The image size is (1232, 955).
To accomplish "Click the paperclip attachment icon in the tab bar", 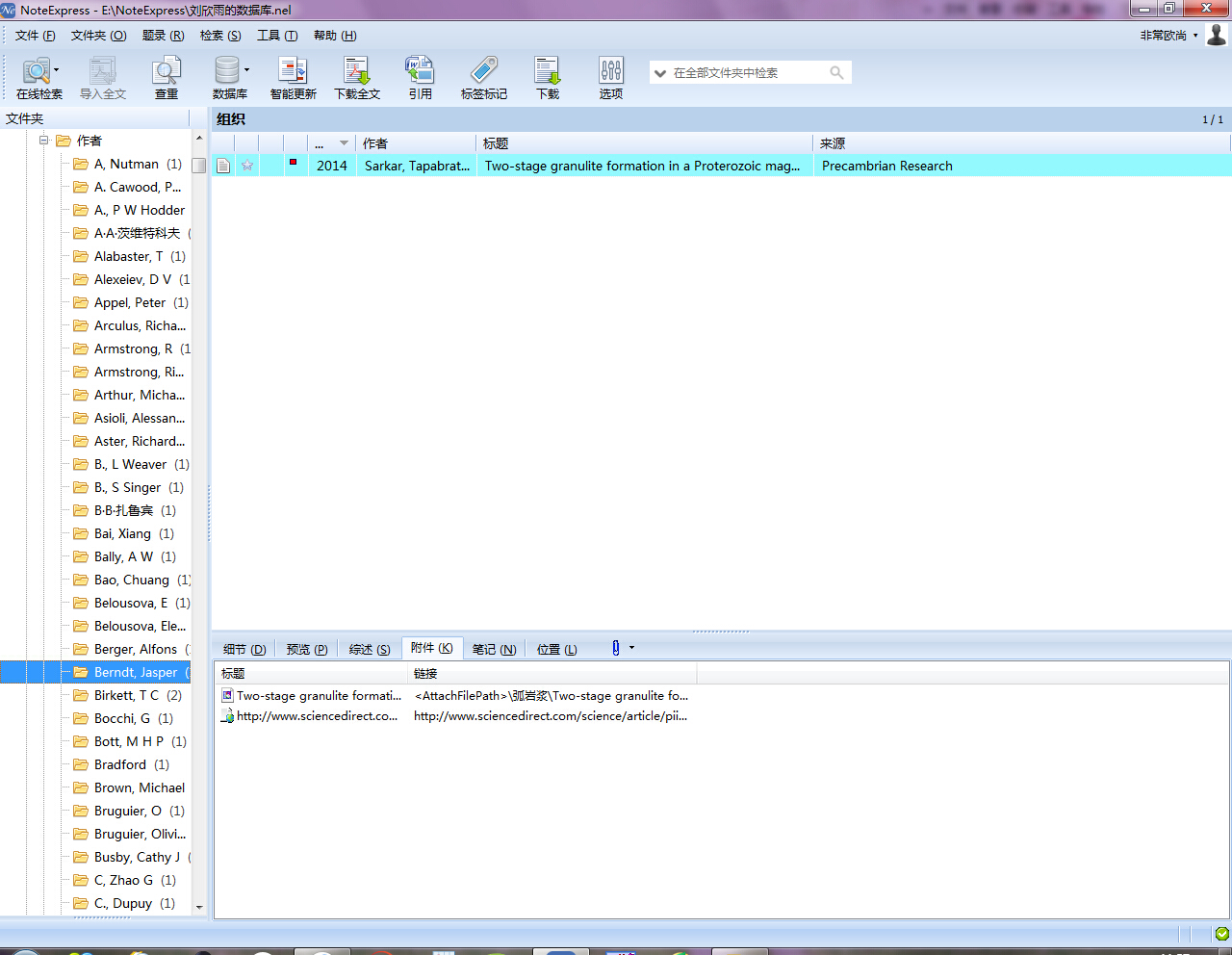I will point(616,648).
